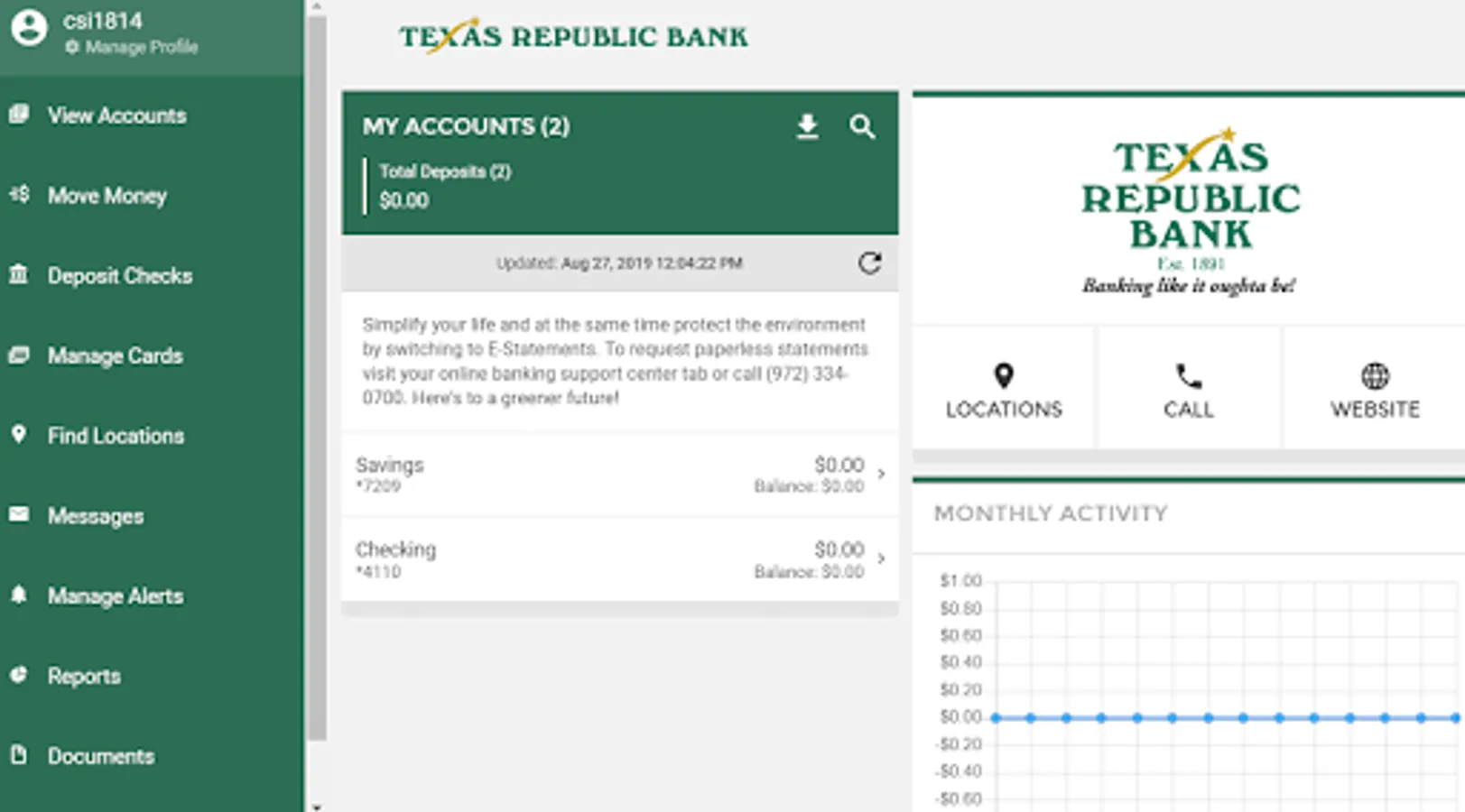Viewport: 1465px width, 812px height.
Task: Click the LOCATIONS button label
Action: point(1004,410)
